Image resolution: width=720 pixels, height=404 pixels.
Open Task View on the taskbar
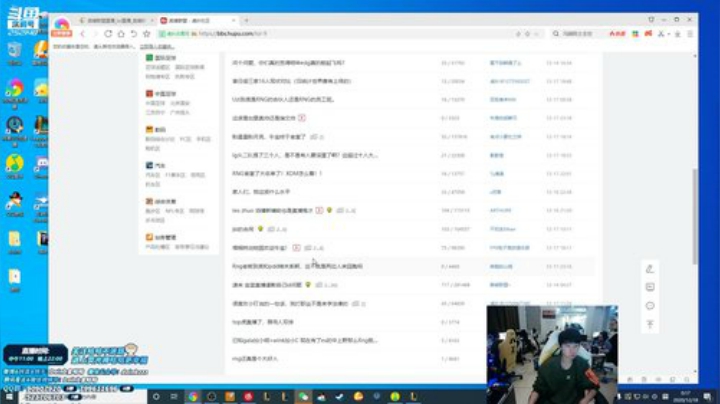tap(174, 397)
